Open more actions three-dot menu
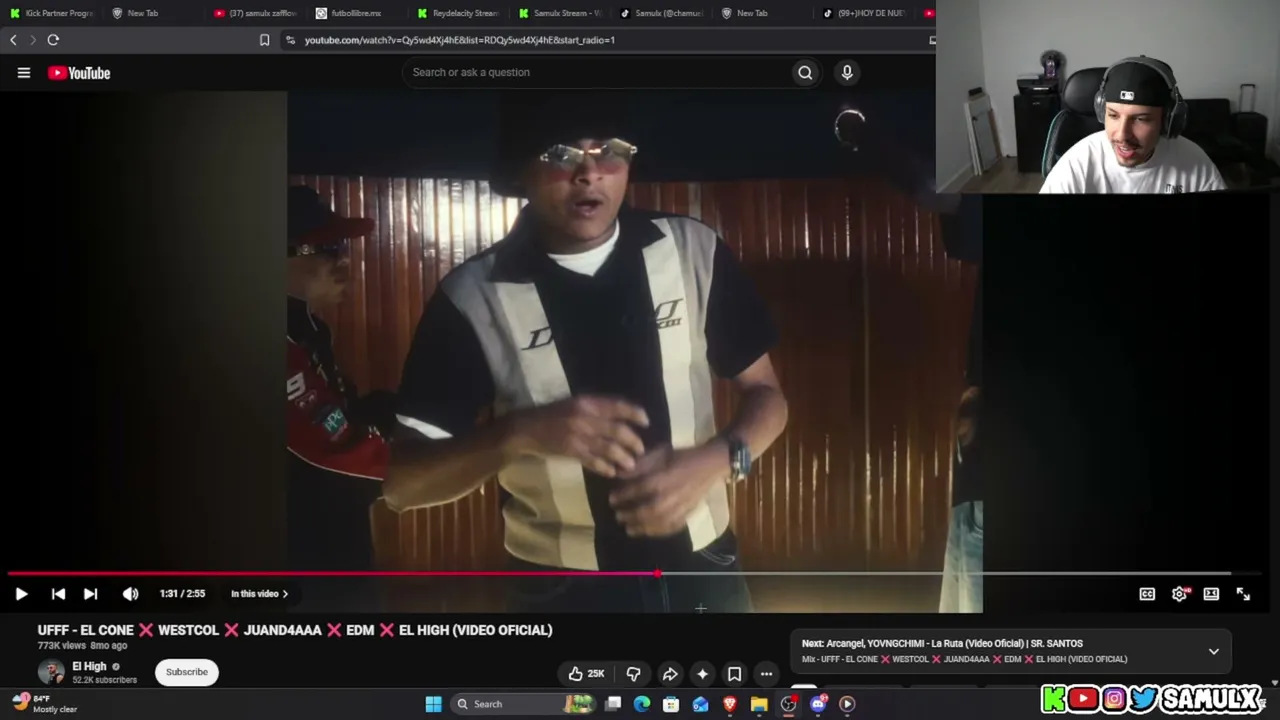Screen dimensions: 1280x720 click(766, 674)
